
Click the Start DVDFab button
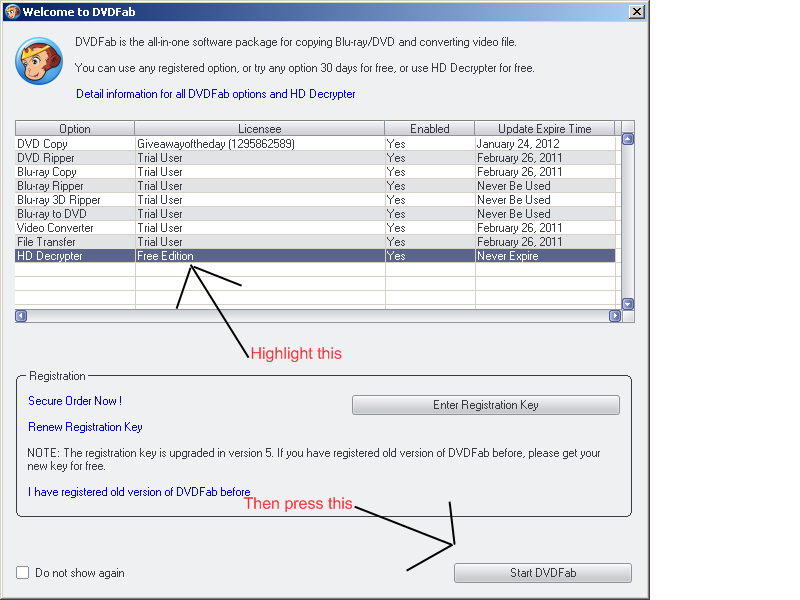543,573
